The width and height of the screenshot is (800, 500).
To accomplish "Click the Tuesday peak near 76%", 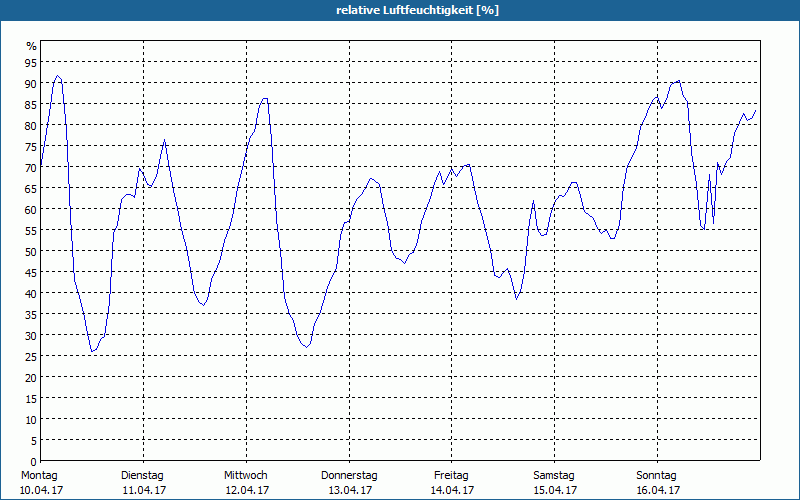I will (164, 139).
